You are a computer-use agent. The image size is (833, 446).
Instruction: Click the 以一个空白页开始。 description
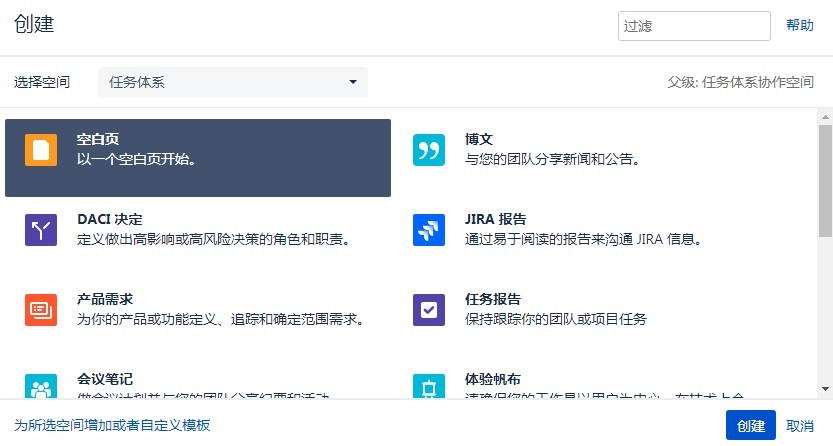pos(136,159)
